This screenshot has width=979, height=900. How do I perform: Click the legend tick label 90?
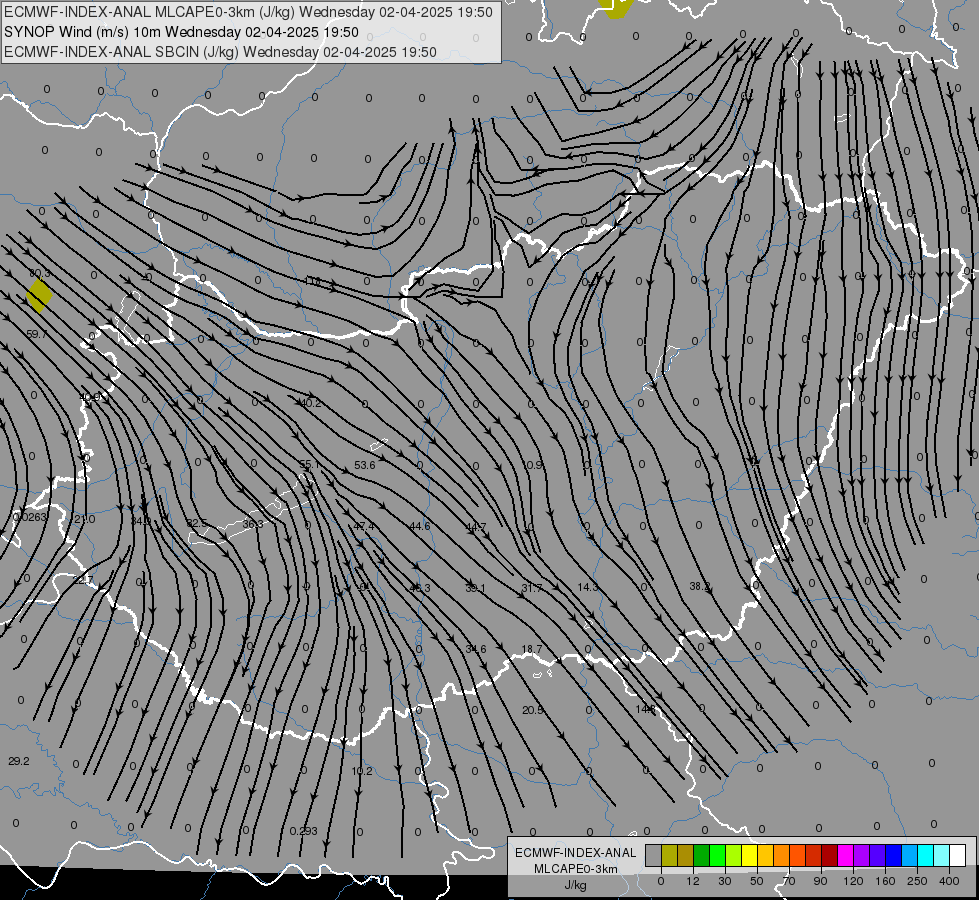[x=820, y=881]
